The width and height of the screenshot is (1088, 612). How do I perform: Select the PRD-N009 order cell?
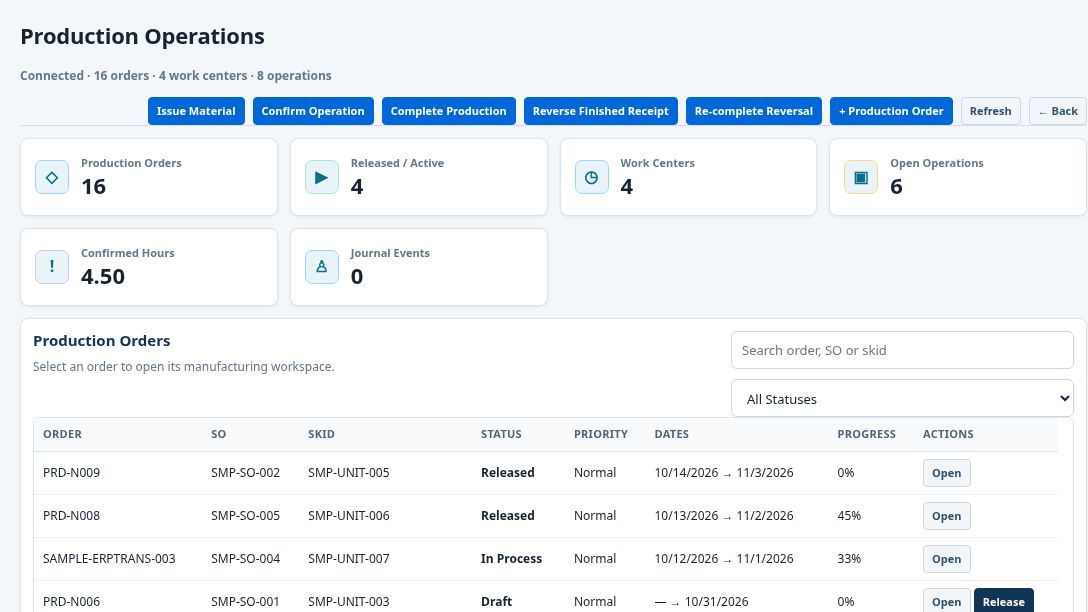(71, 473)
